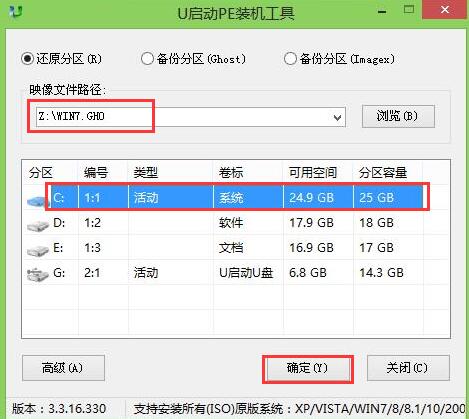Click the D: drive icon
Image resolution: width=469 pixels, height=419 pixels.
tap(38, 226)
